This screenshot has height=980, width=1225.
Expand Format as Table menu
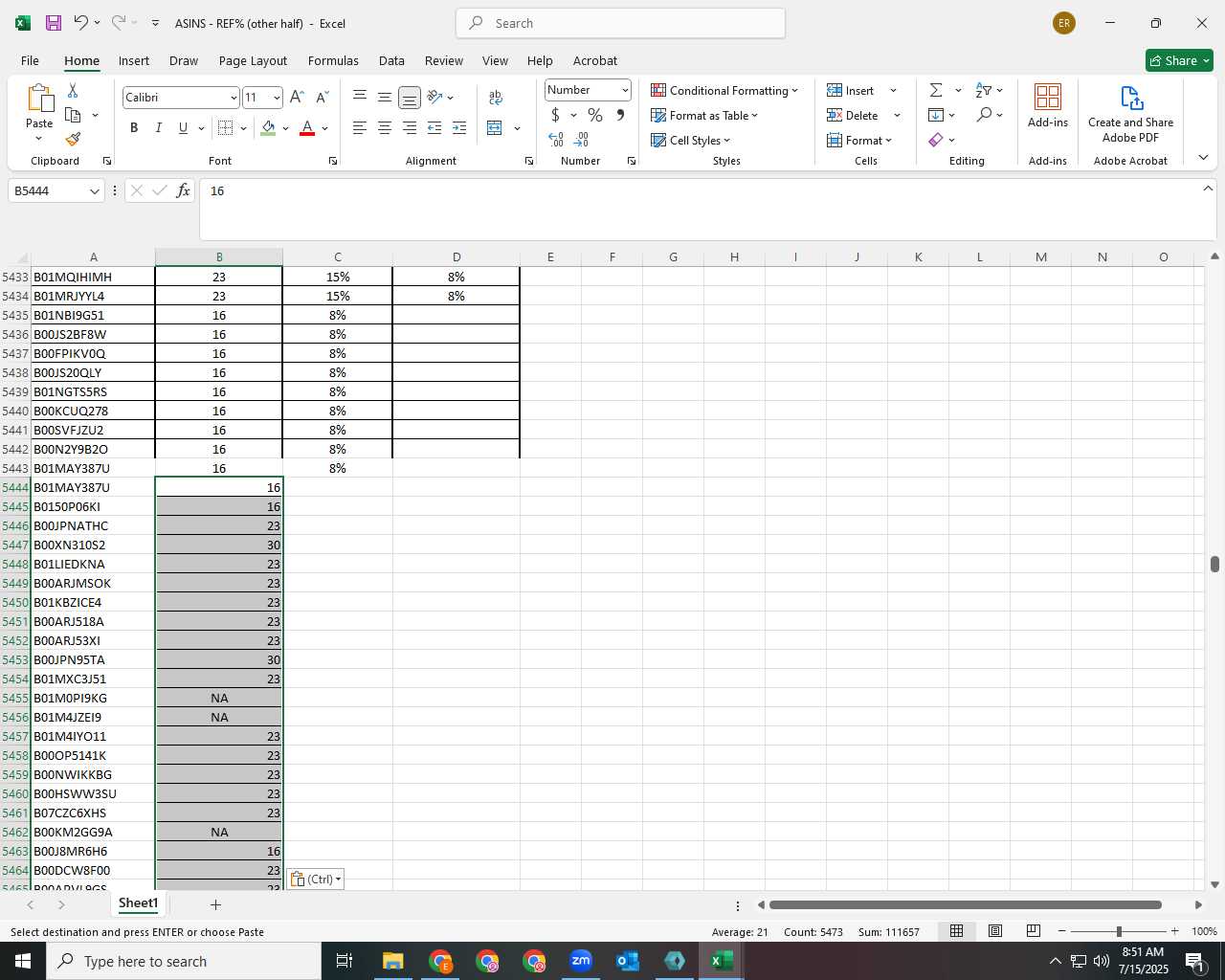click(x=704, y=115)
